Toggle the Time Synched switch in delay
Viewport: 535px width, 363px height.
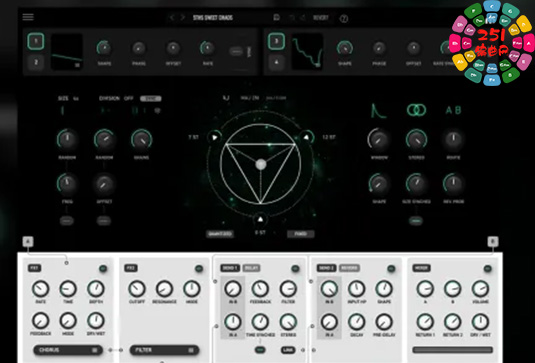(x=260, y=350)
